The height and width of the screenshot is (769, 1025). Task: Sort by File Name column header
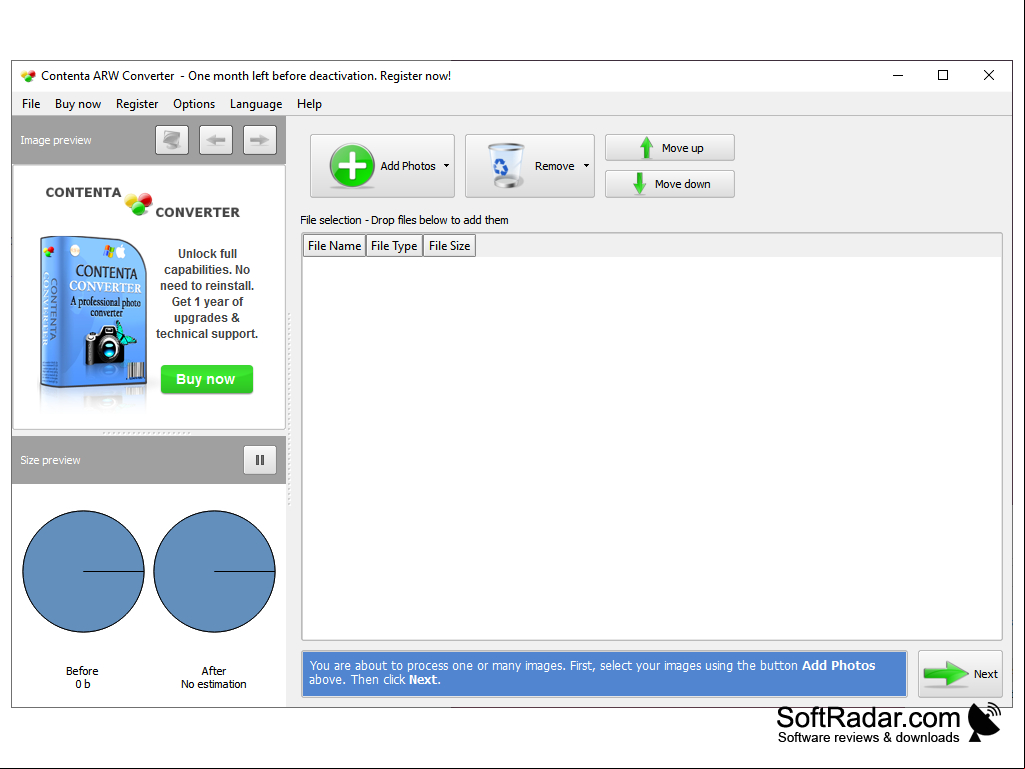(x=334, y=246)
